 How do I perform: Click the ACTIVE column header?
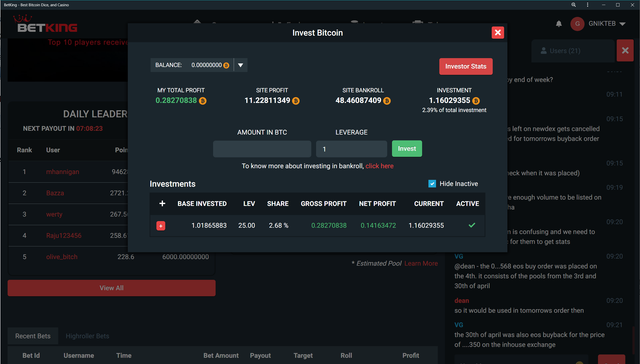pos(468,204)
